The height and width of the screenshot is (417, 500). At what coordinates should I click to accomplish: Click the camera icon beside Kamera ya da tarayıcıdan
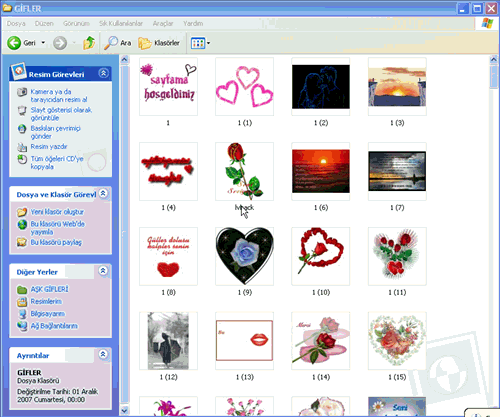click(22, 92)
